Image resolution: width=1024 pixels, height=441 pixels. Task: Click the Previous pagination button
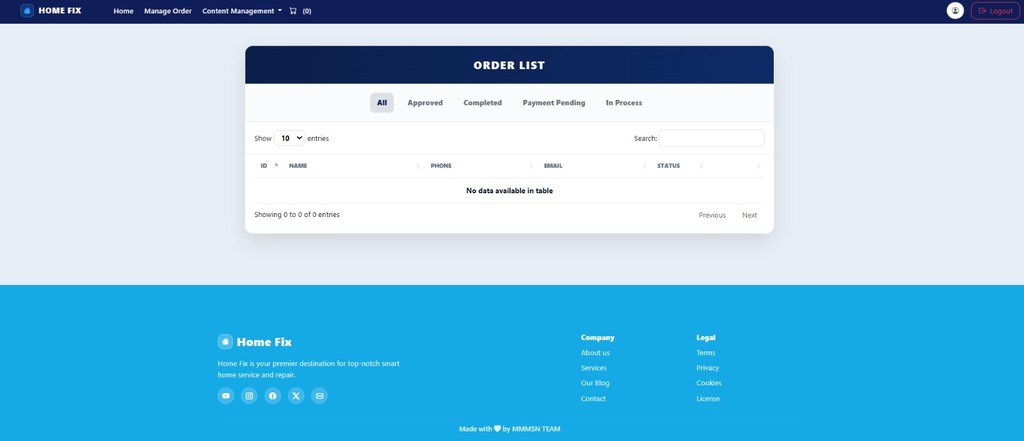(712, 215)
